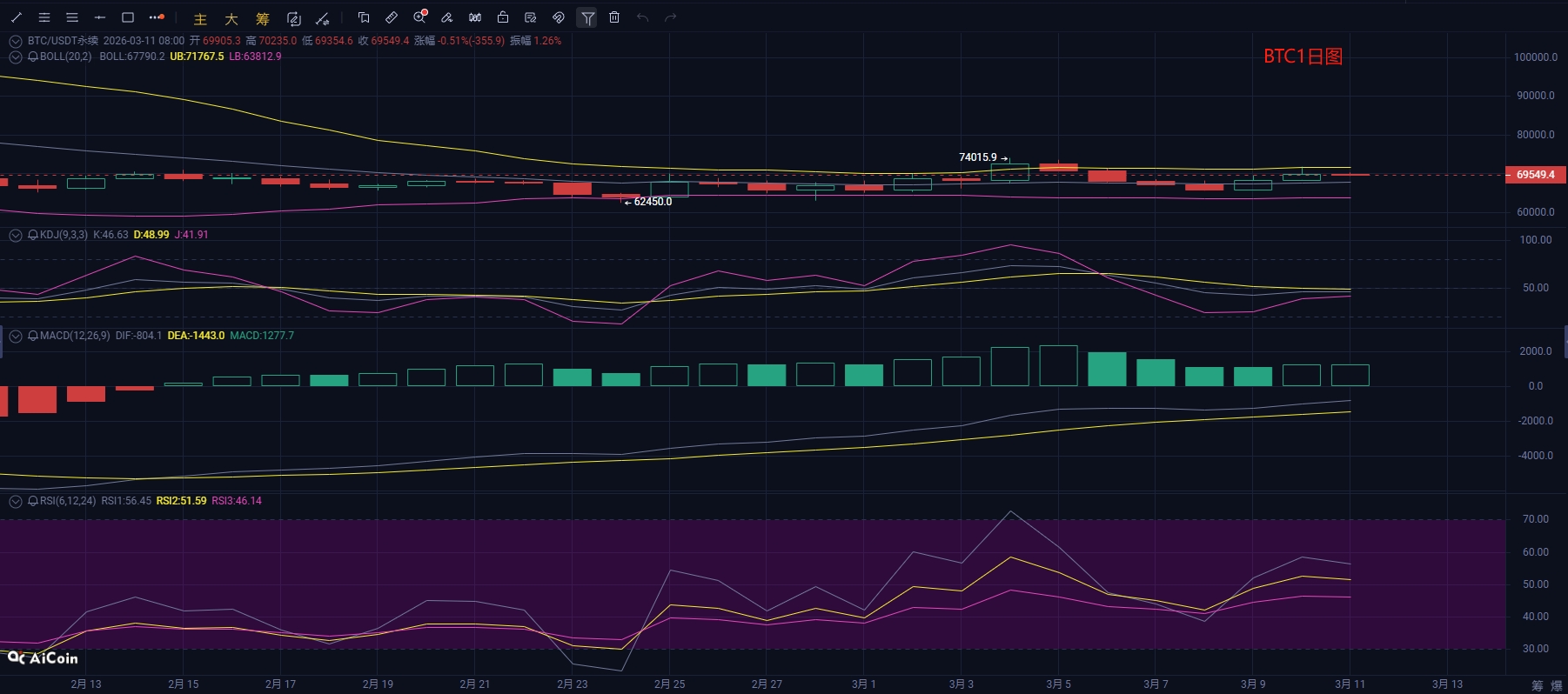1568x694 pixels.
Task: Click the undo arrow in toolbar
Action: pos(642,17)
